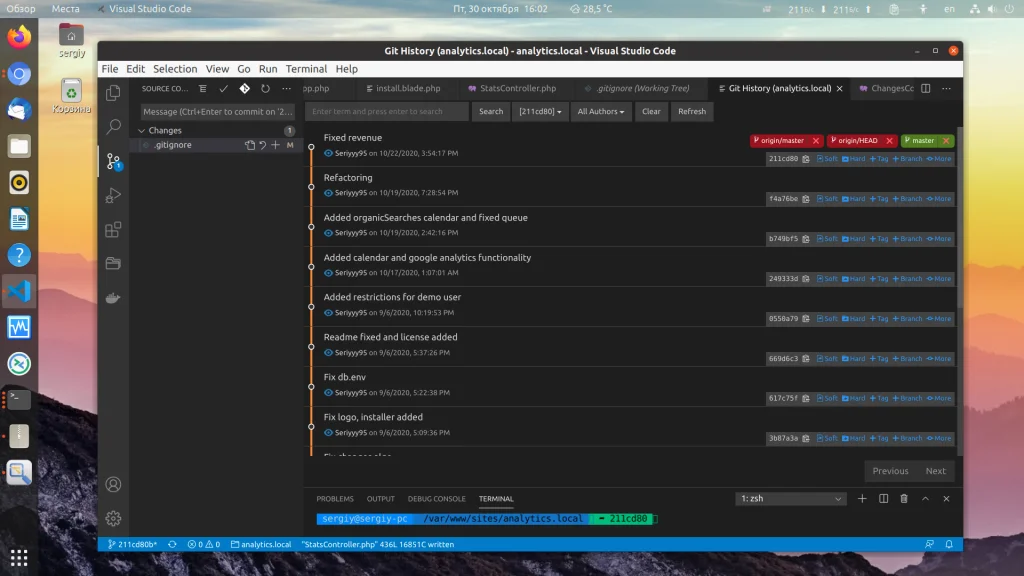The width and height of the screenshot is (1024, 576).
Task: Collapse the Changes section
Action: [142, 131]
